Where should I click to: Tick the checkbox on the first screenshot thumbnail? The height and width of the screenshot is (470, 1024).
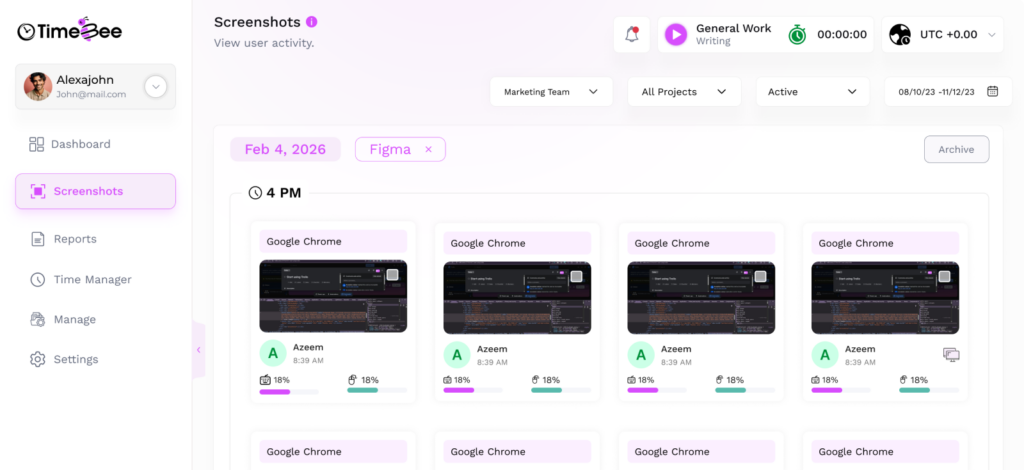[x=392, y=275]
